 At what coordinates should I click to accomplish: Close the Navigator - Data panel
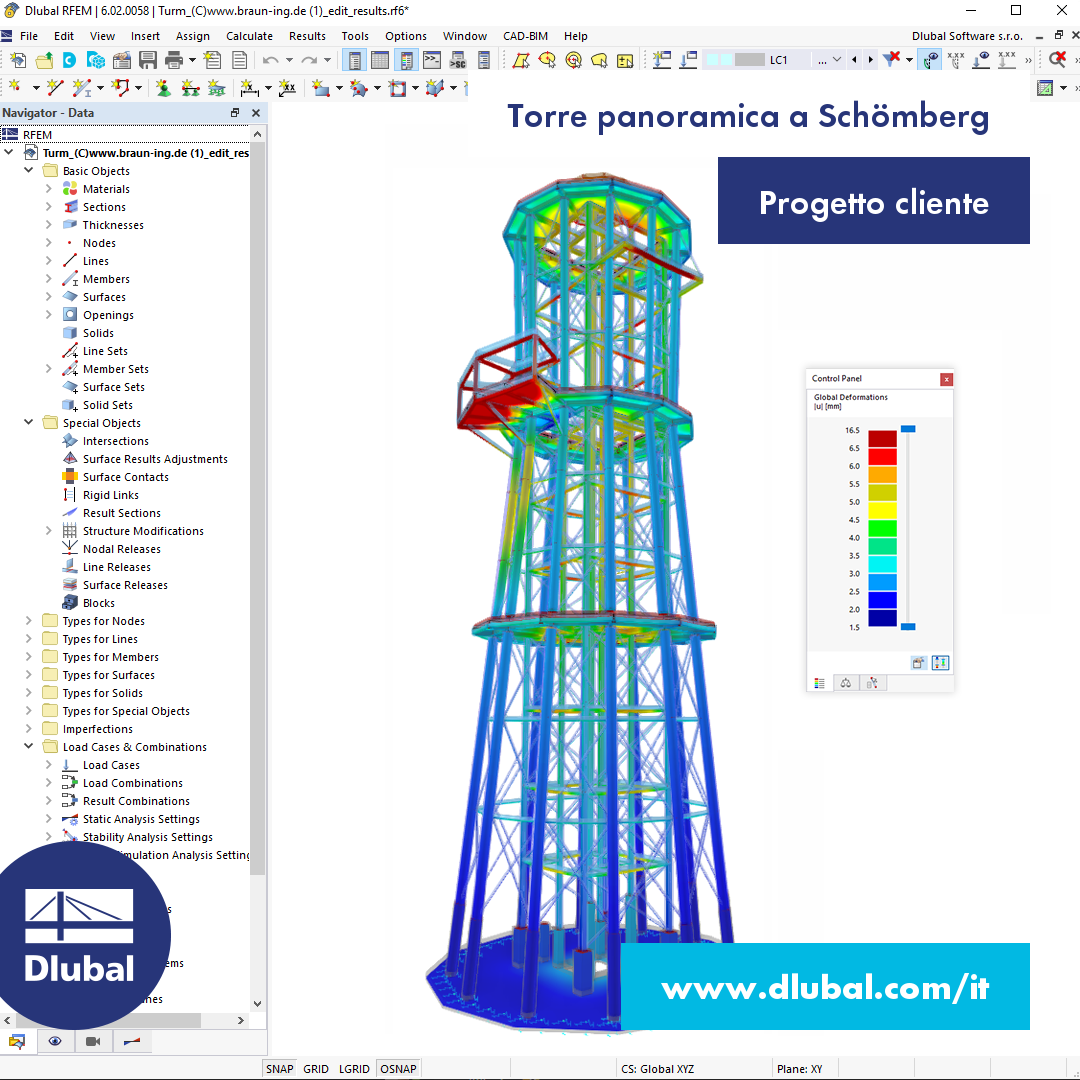tap(256, 112)
